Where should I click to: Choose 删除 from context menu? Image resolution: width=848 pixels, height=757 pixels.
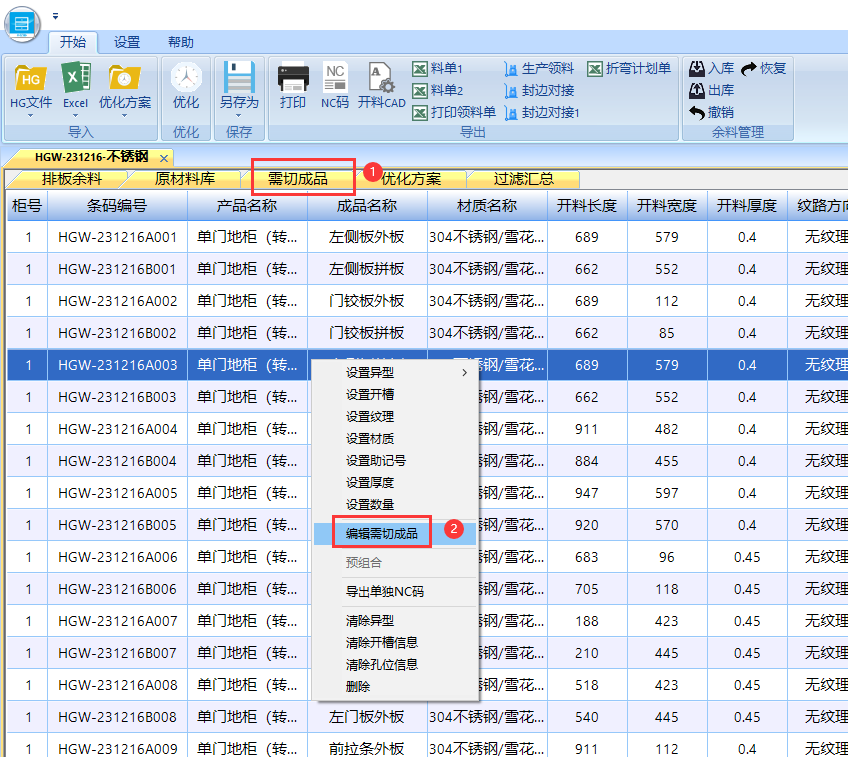point(395,687)
